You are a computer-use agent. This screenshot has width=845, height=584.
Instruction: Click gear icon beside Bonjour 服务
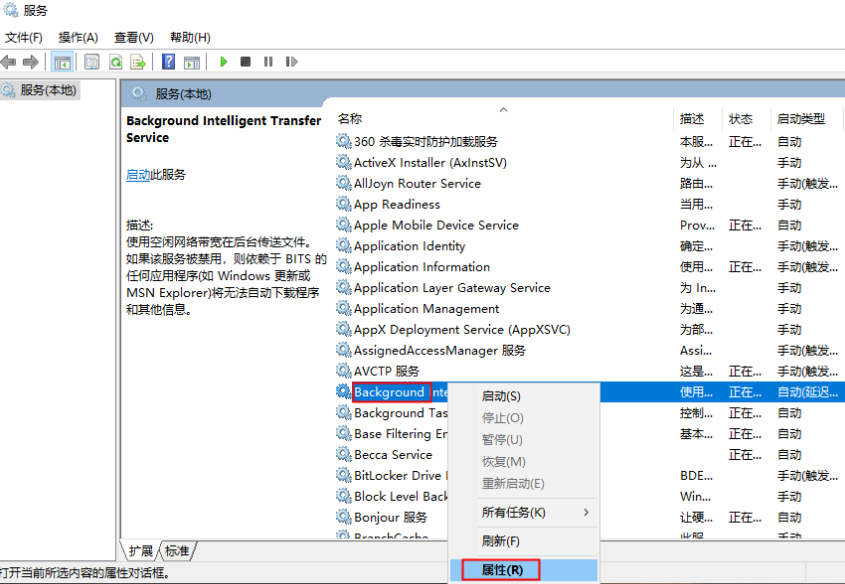[344, 517]
